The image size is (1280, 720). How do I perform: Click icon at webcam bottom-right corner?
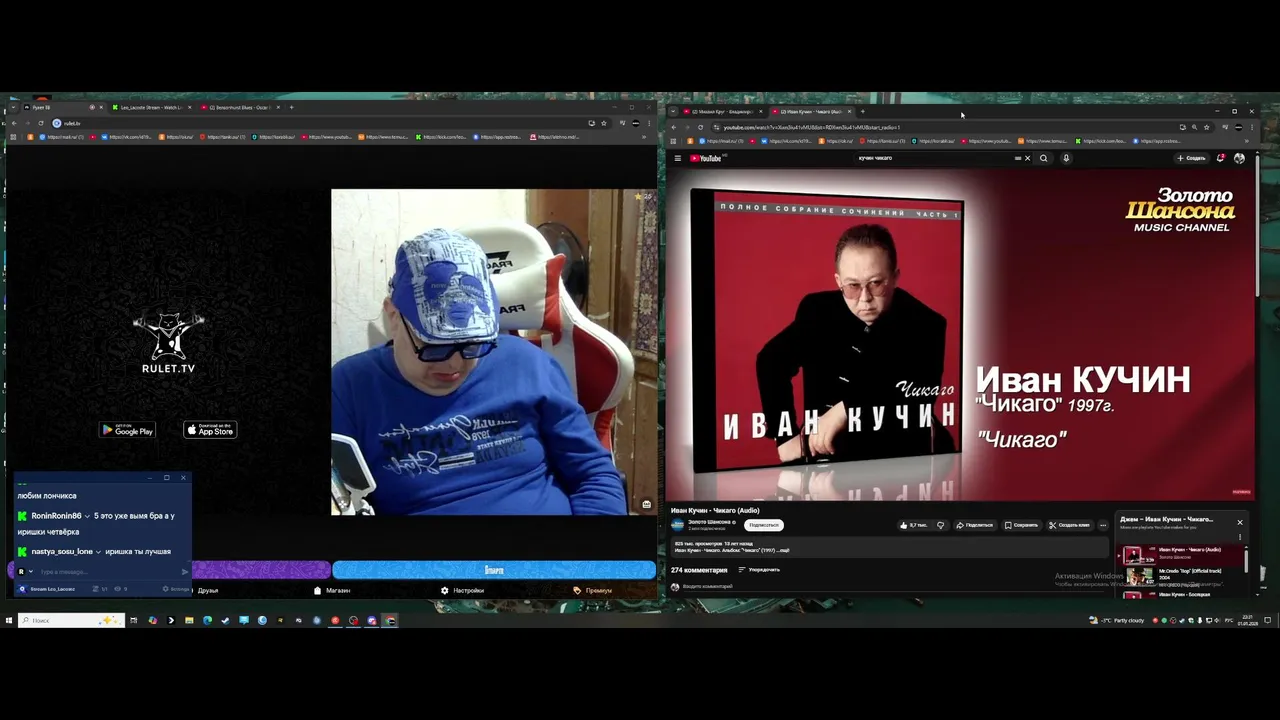coord(647,504)
